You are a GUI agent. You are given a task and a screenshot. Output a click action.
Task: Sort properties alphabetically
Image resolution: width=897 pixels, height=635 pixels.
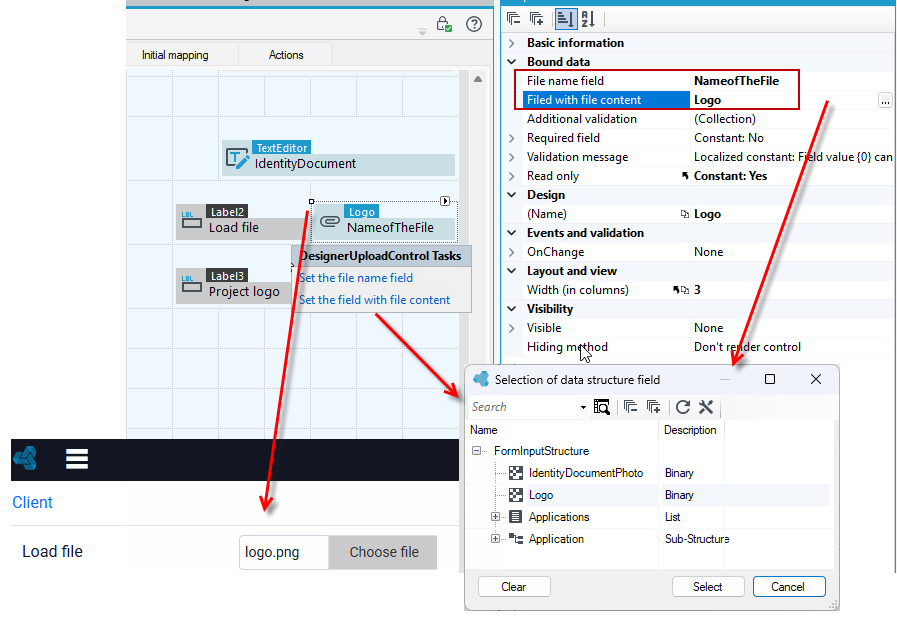pyautogui.click(x=588, y=19)
